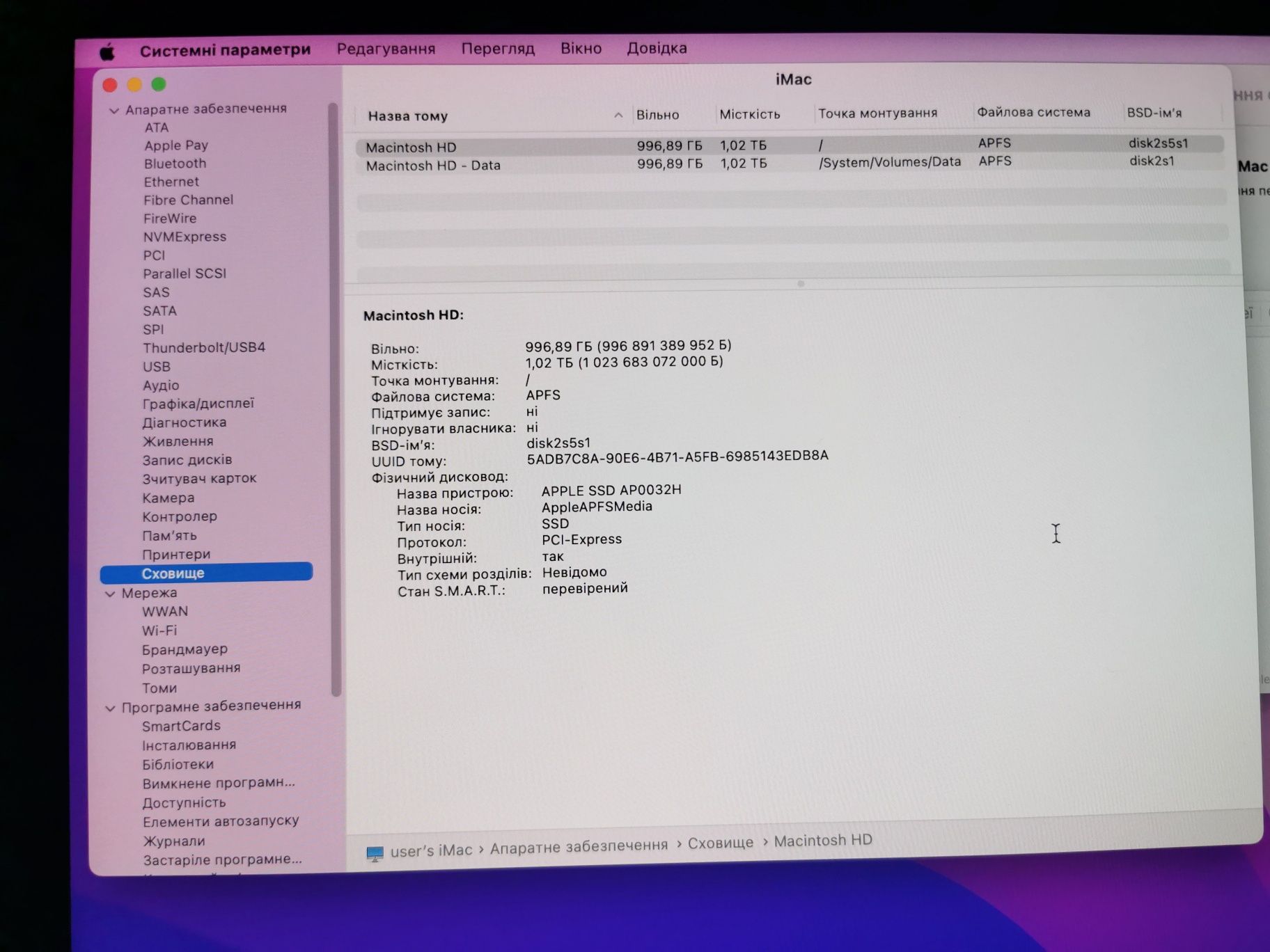Select Запис дисків in sidebar
Screen dimensions: 1270x952
tap(187, 460)
